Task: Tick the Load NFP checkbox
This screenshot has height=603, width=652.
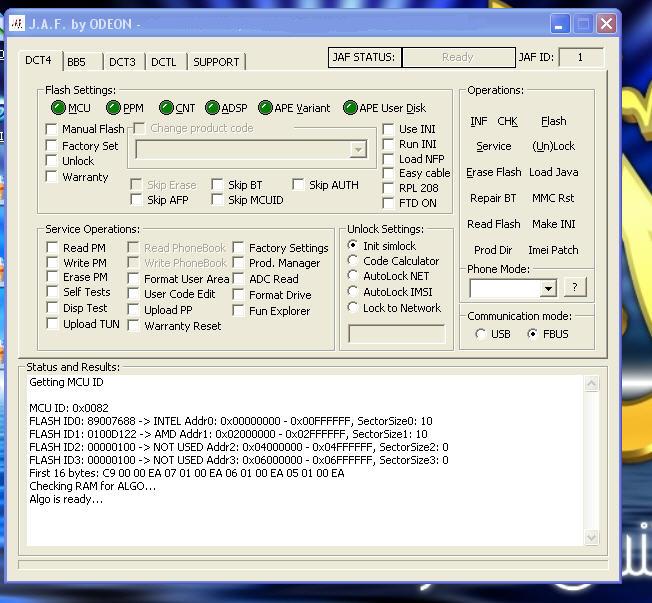Action: click(x=388, y=159)
